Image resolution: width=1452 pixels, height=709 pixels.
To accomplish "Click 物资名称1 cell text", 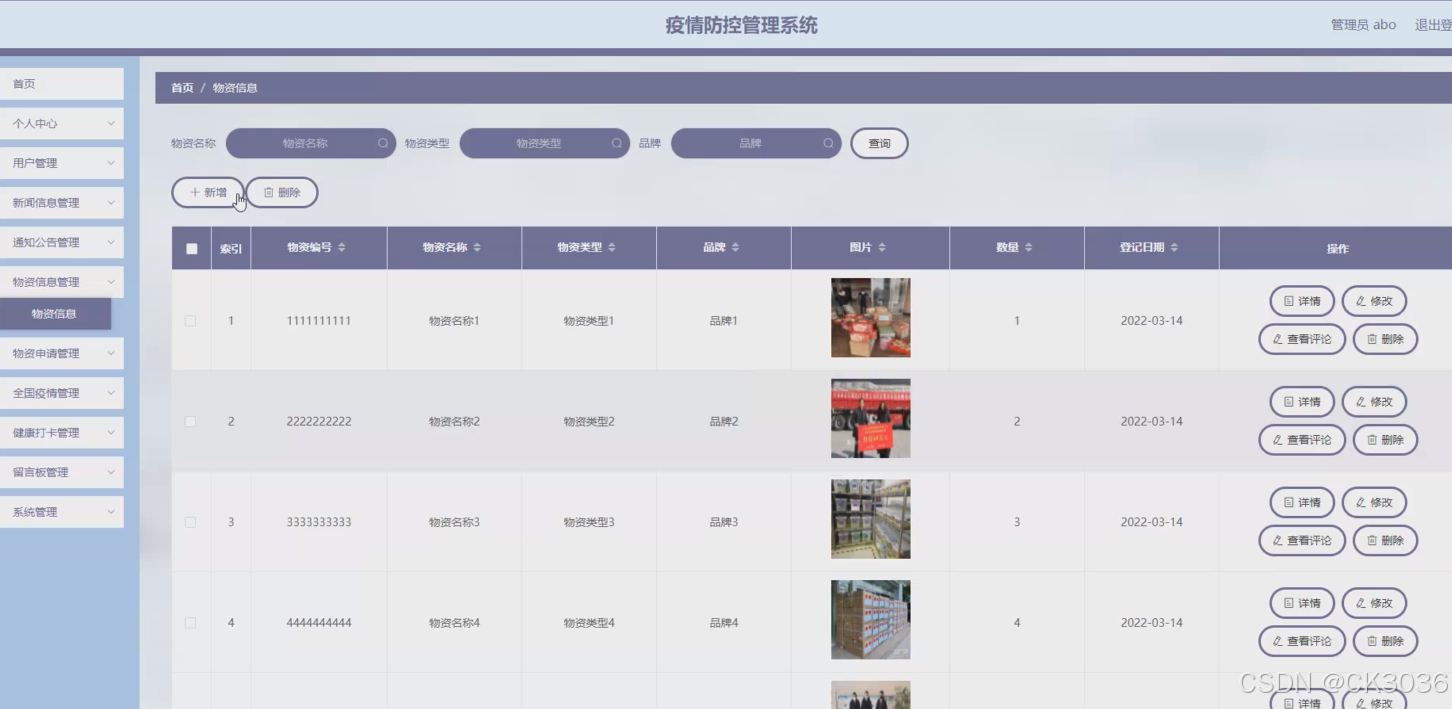I will (x=454, y=321).
